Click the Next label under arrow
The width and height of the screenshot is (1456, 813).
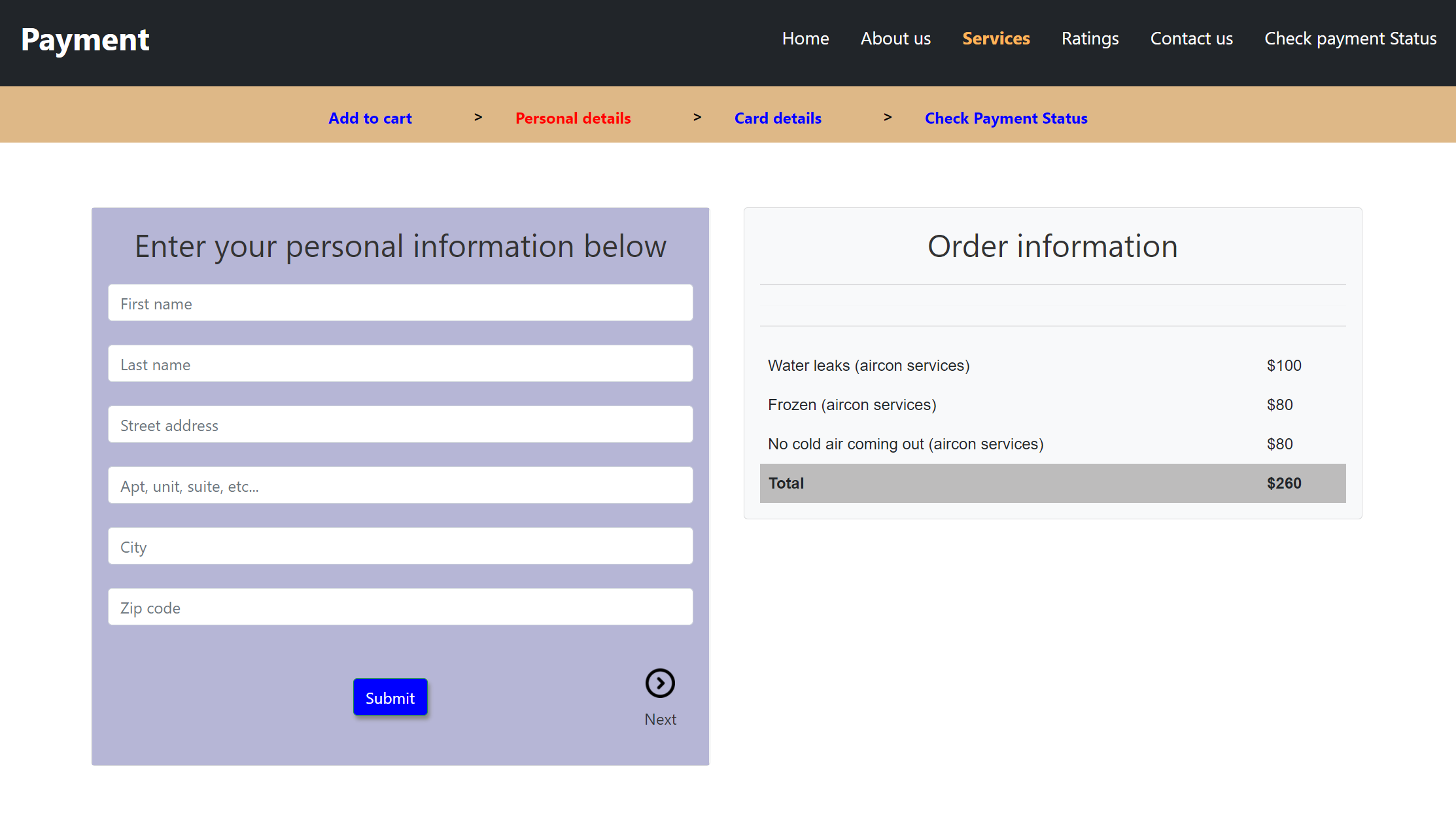tap(660, 719)
